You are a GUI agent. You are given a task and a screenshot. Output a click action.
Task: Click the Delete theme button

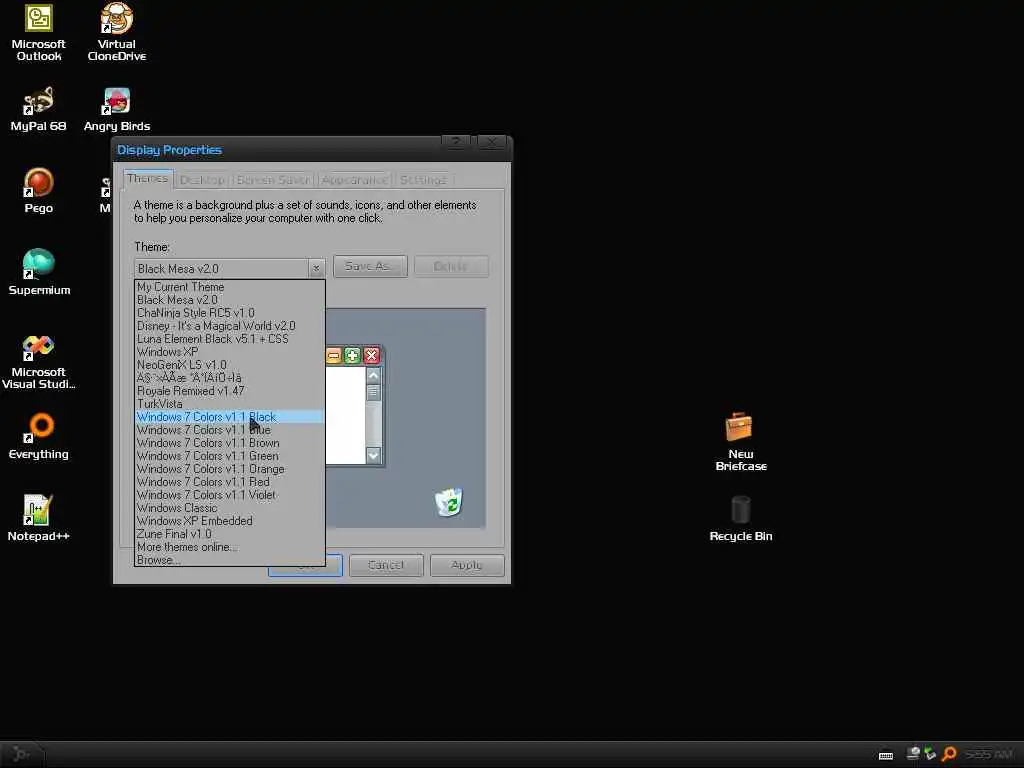pyautogui.click(x=451, y=266)
